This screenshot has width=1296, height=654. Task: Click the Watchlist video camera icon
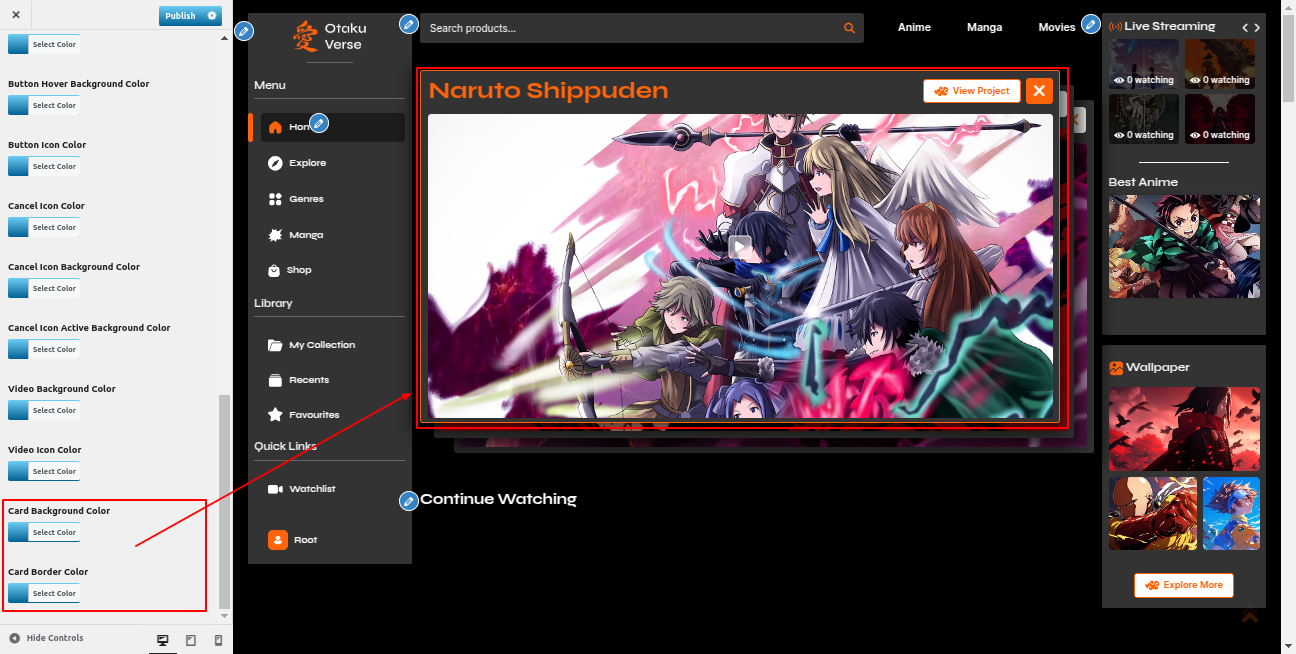pyautogui.click(x=275, y=489)
